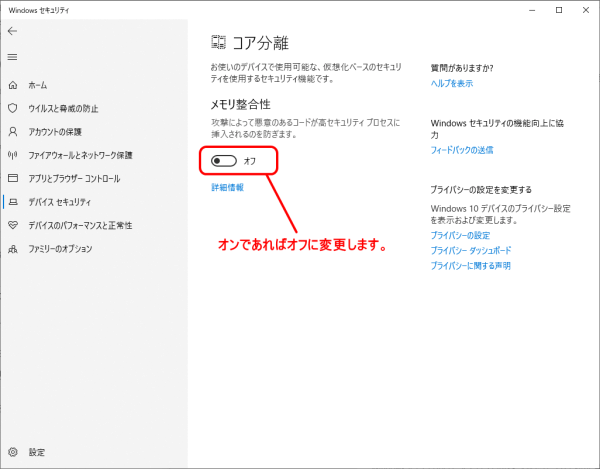
Task: Click the メモリ整合性 heading text
Action: point(241,104)
